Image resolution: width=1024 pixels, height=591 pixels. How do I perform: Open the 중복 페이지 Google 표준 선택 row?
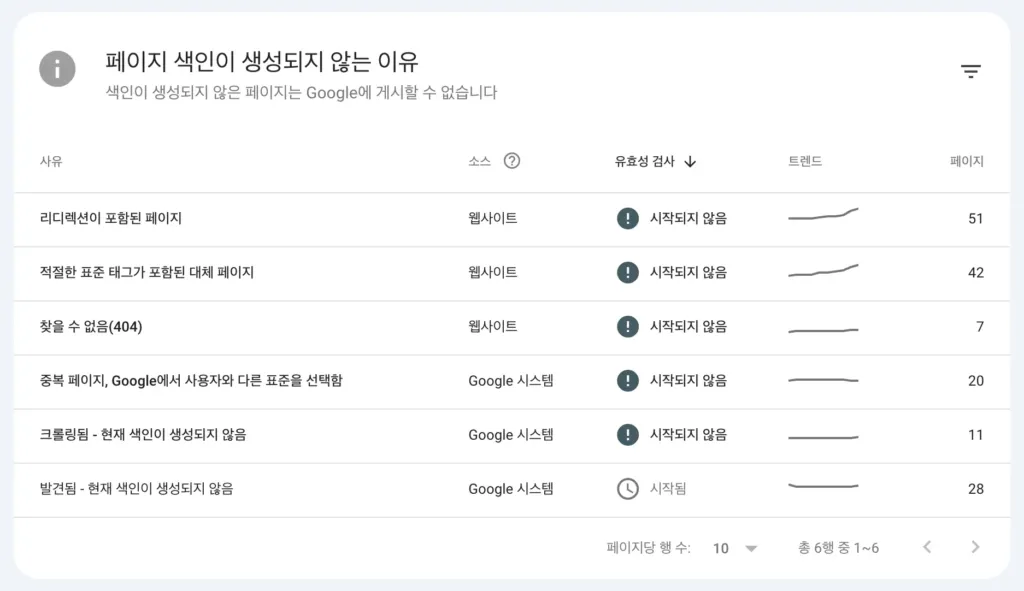[x=191, y=380]
